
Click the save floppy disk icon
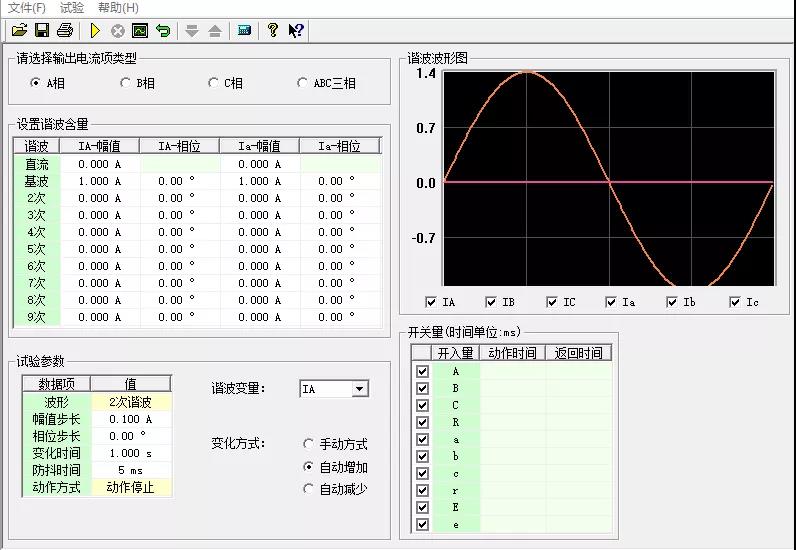(42, 31)
